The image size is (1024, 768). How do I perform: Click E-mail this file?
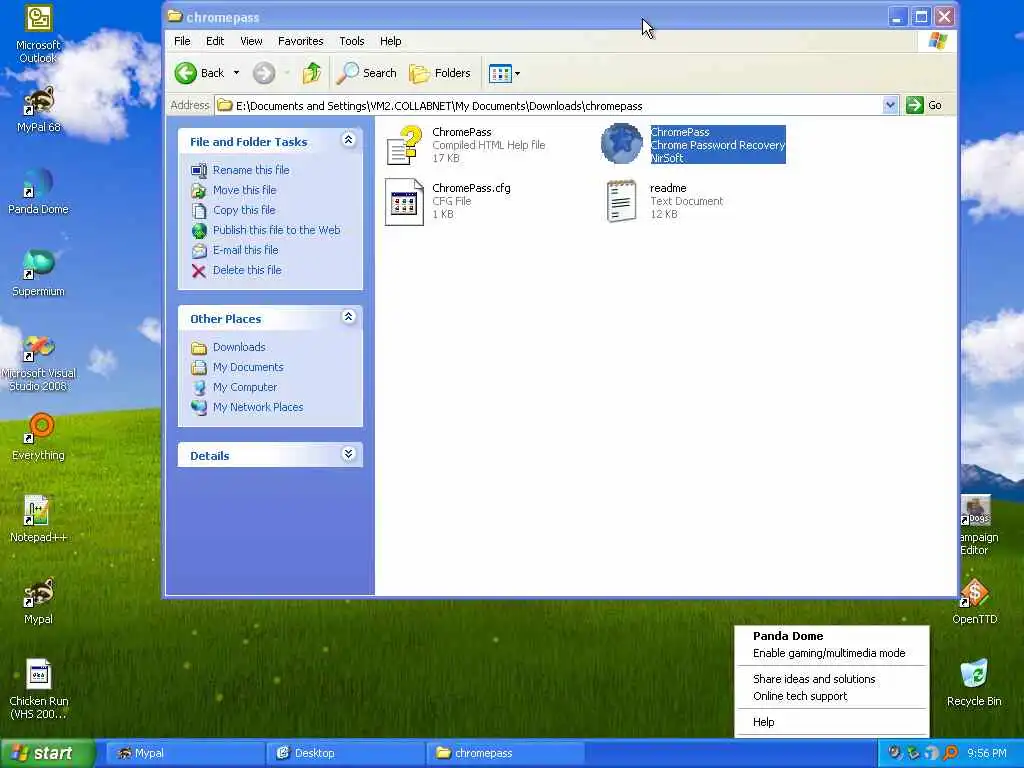(x=246, y=250)
